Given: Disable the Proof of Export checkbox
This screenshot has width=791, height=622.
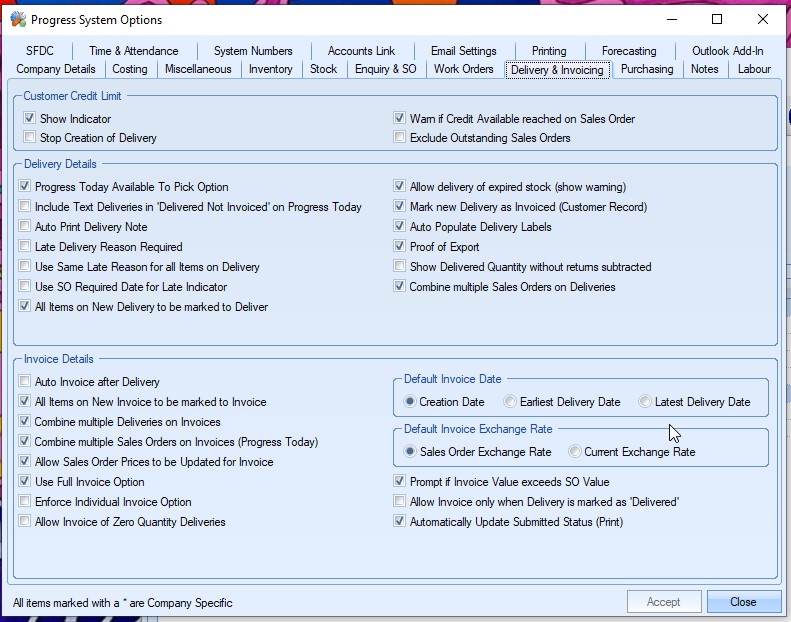Looking at the screenshot, I should pos(400,247).
